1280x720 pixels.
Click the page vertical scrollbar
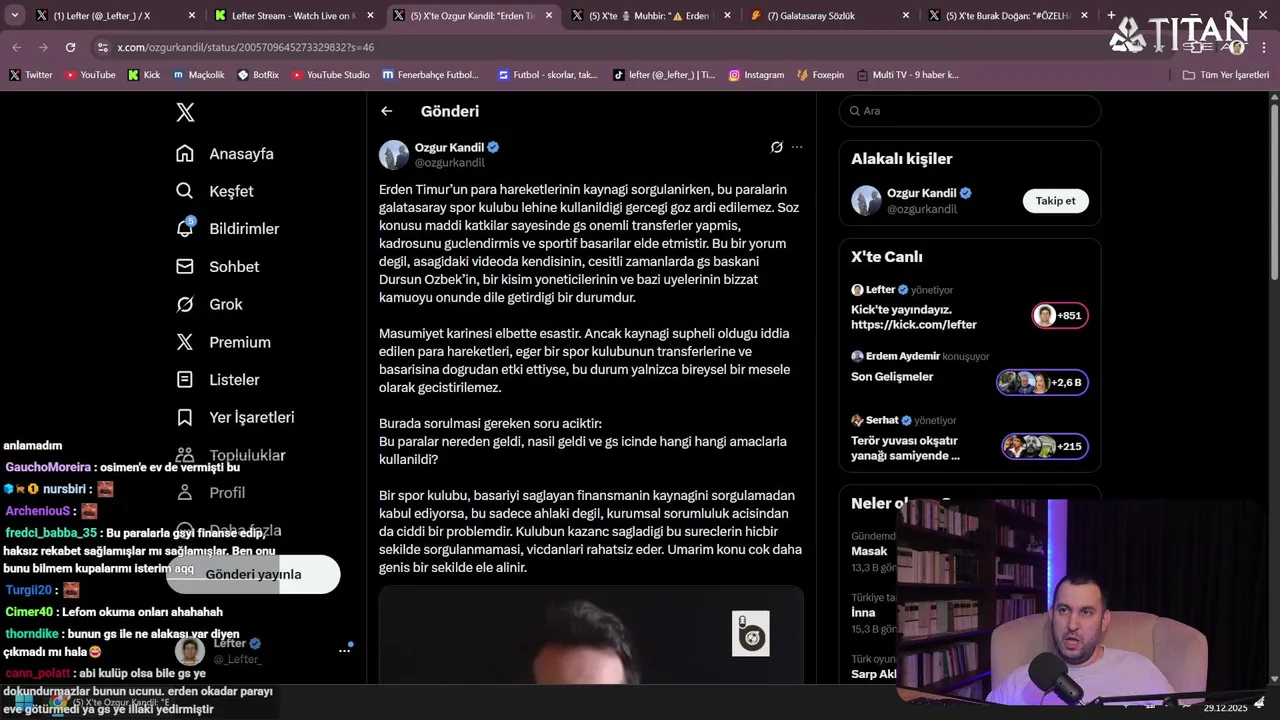coord(1274,190)
